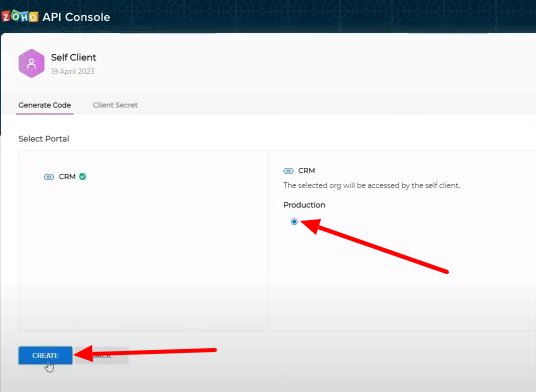This screenshot has height=392, width=536.
Task: Switch to the Generate Code tab
Action: coord(45,105)
